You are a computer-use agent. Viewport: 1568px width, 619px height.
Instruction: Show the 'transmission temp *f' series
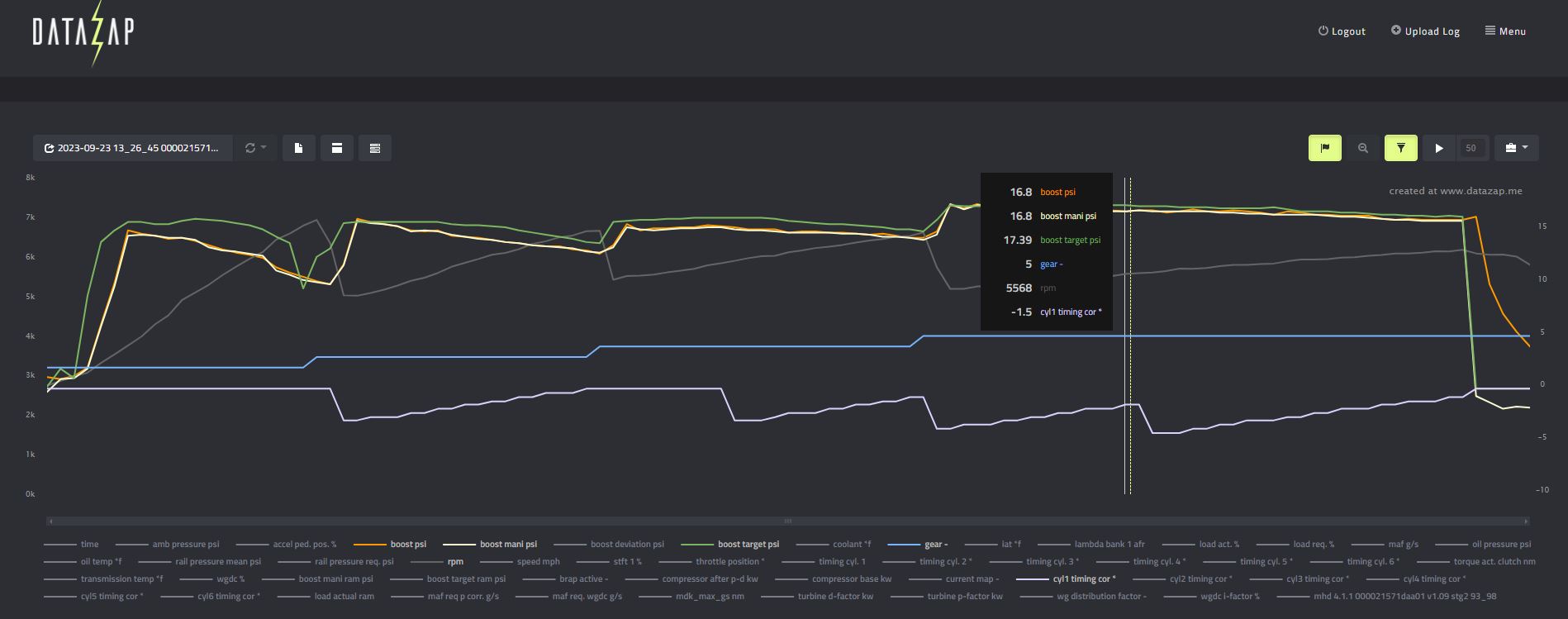pyautogui.click(x=103, y=579)
